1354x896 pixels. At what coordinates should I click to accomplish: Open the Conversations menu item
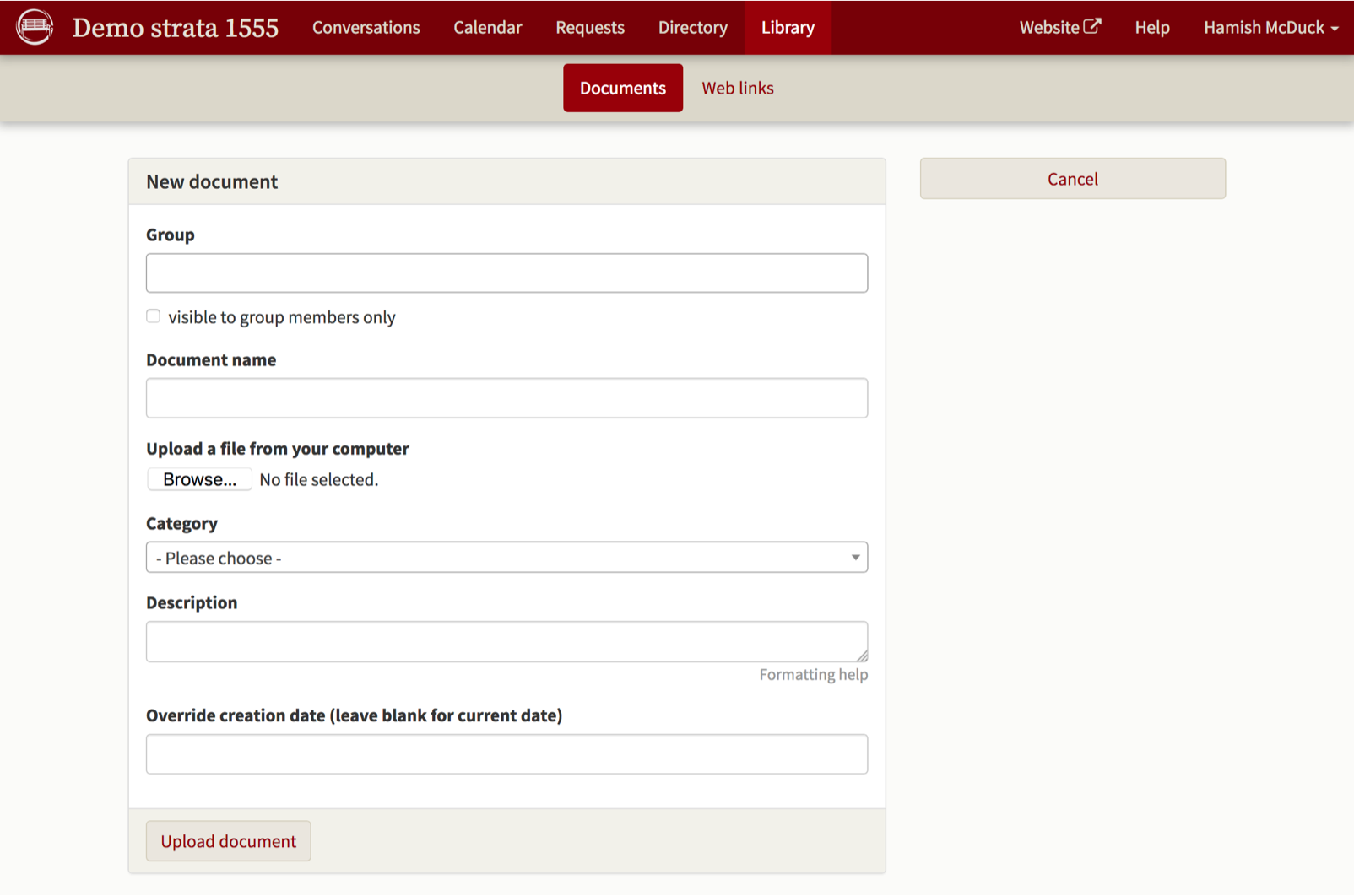coord(366,28)
